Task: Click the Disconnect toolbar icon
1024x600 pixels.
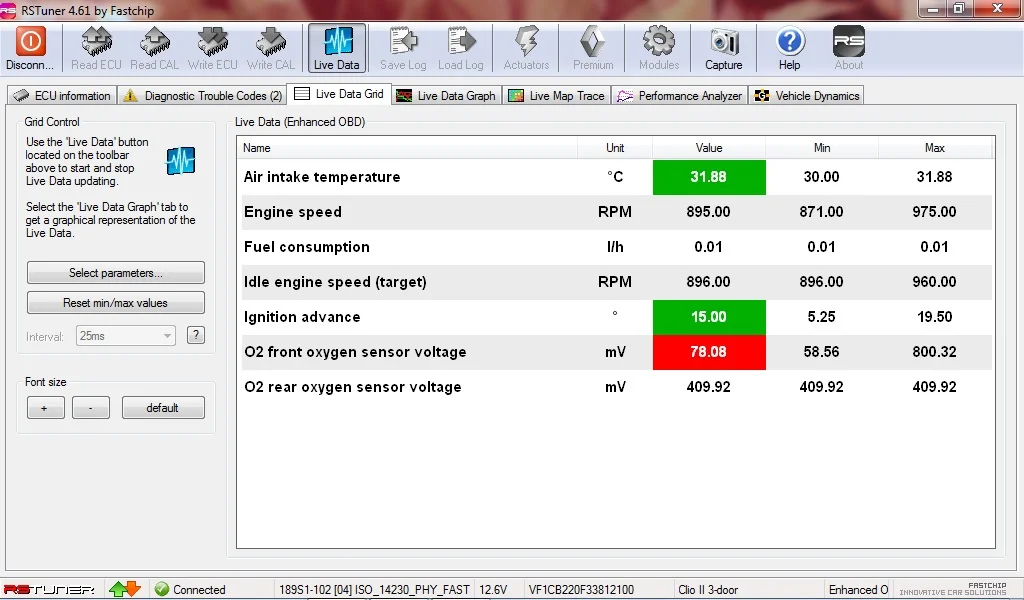Action: (x=30, y=41)
